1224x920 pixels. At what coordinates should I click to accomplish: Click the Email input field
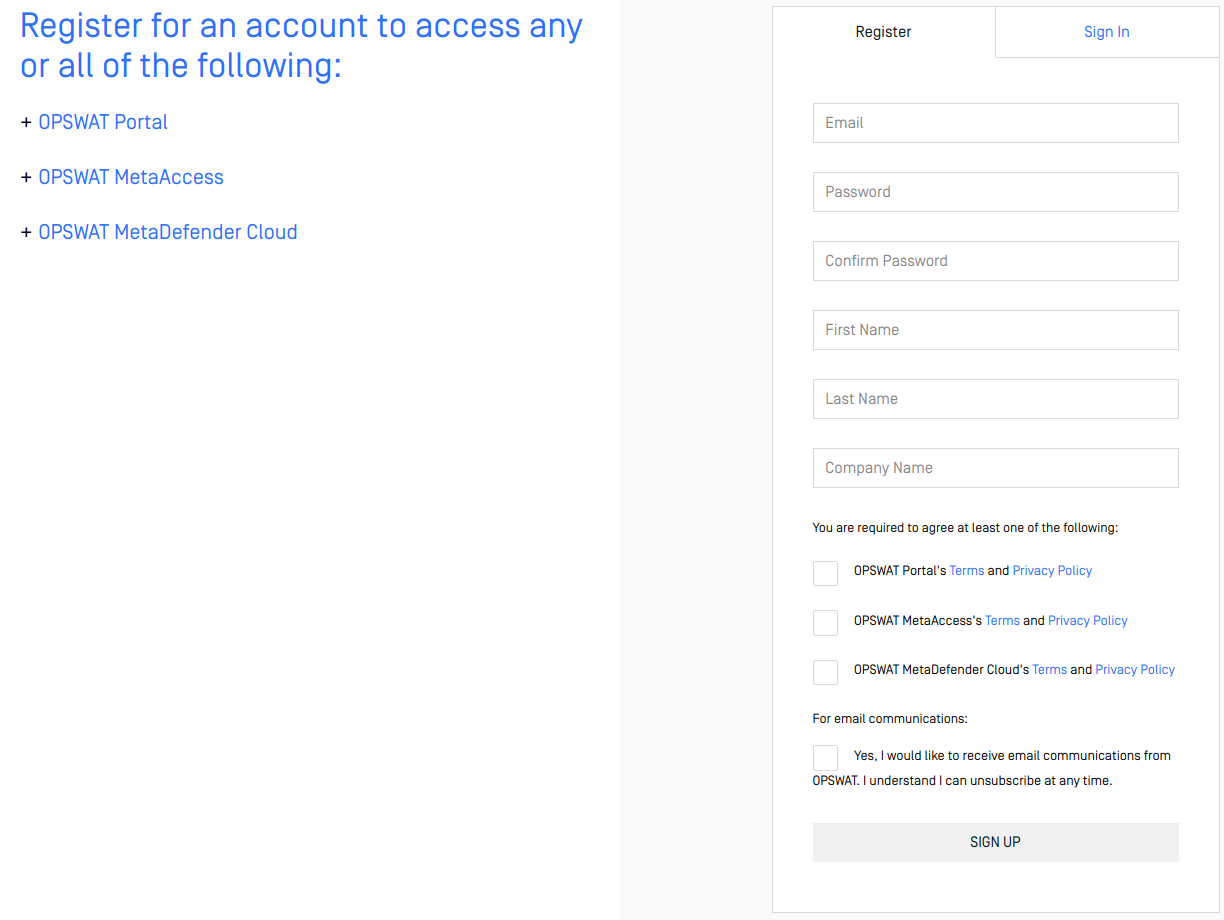[996, 123]
